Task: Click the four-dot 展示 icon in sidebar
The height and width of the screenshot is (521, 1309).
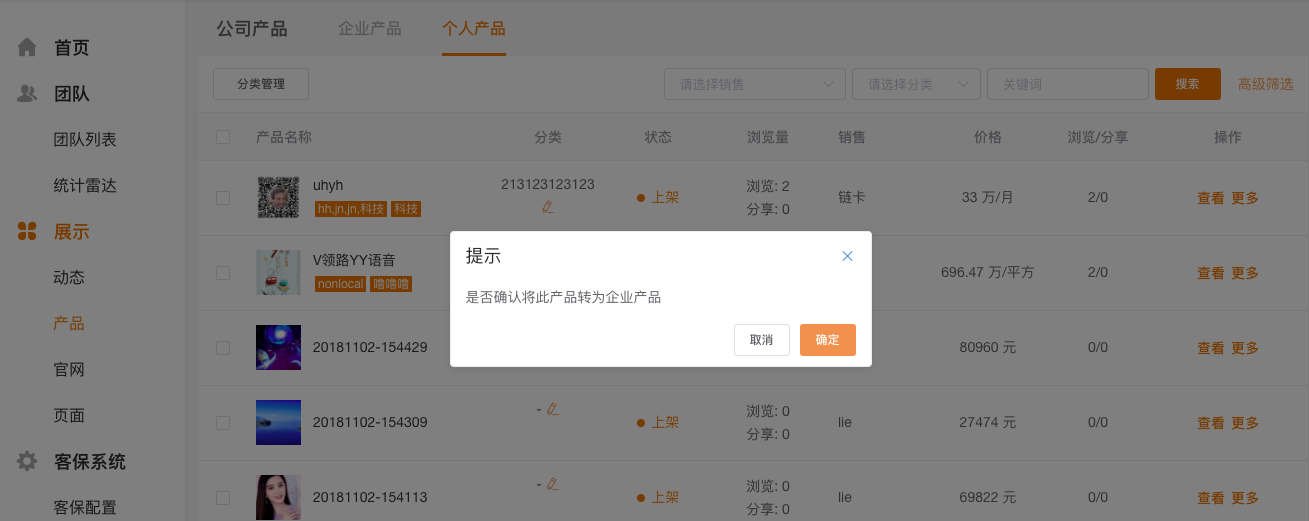Action: point(27,232)
